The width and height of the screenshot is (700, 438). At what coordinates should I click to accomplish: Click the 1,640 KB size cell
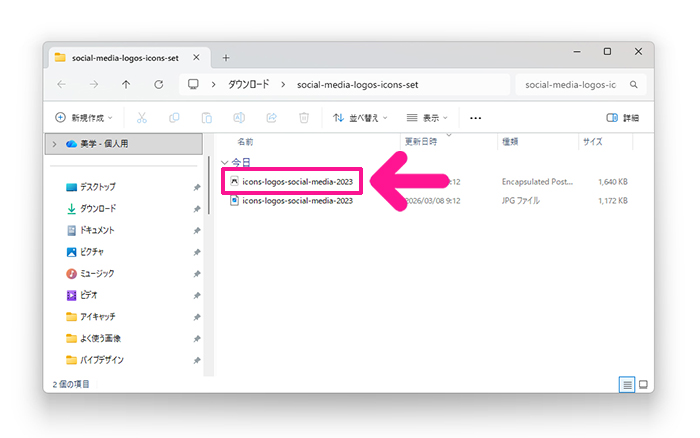[x=613, y=182]
